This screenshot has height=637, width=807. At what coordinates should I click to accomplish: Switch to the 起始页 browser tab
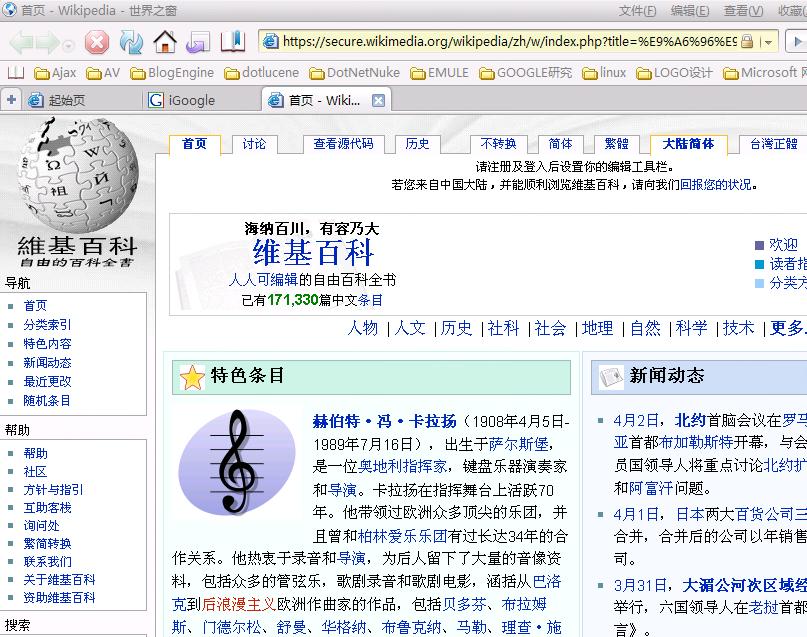[x=82, y=100]
